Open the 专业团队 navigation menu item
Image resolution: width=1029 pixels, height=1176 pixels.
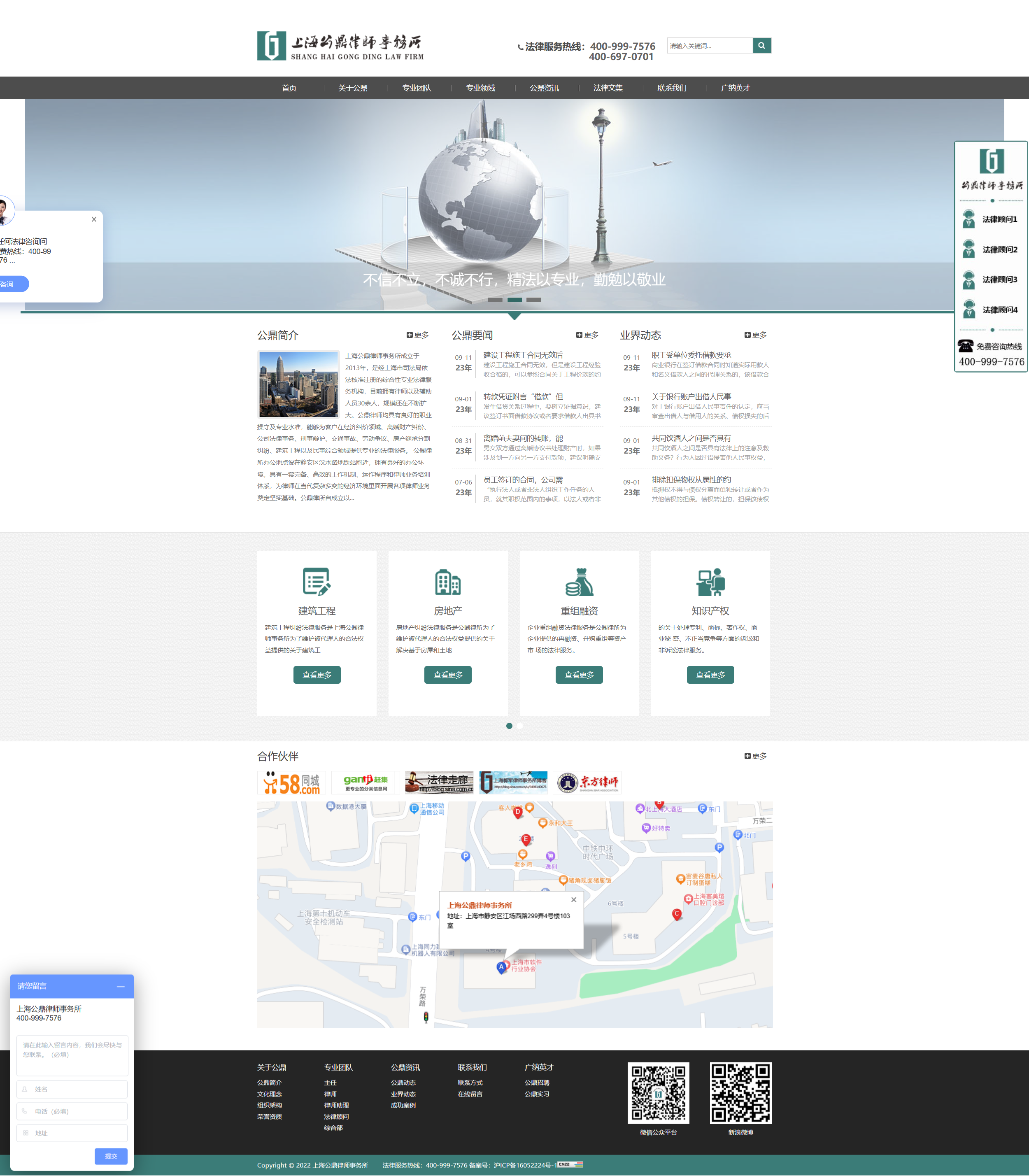pos(416,88)
